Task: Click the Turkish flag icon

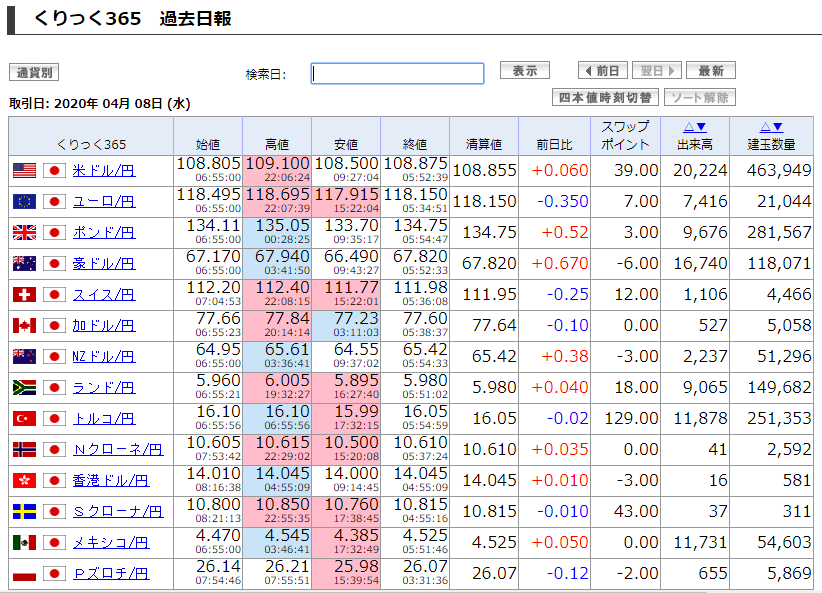Action: (x=24, y=418)
